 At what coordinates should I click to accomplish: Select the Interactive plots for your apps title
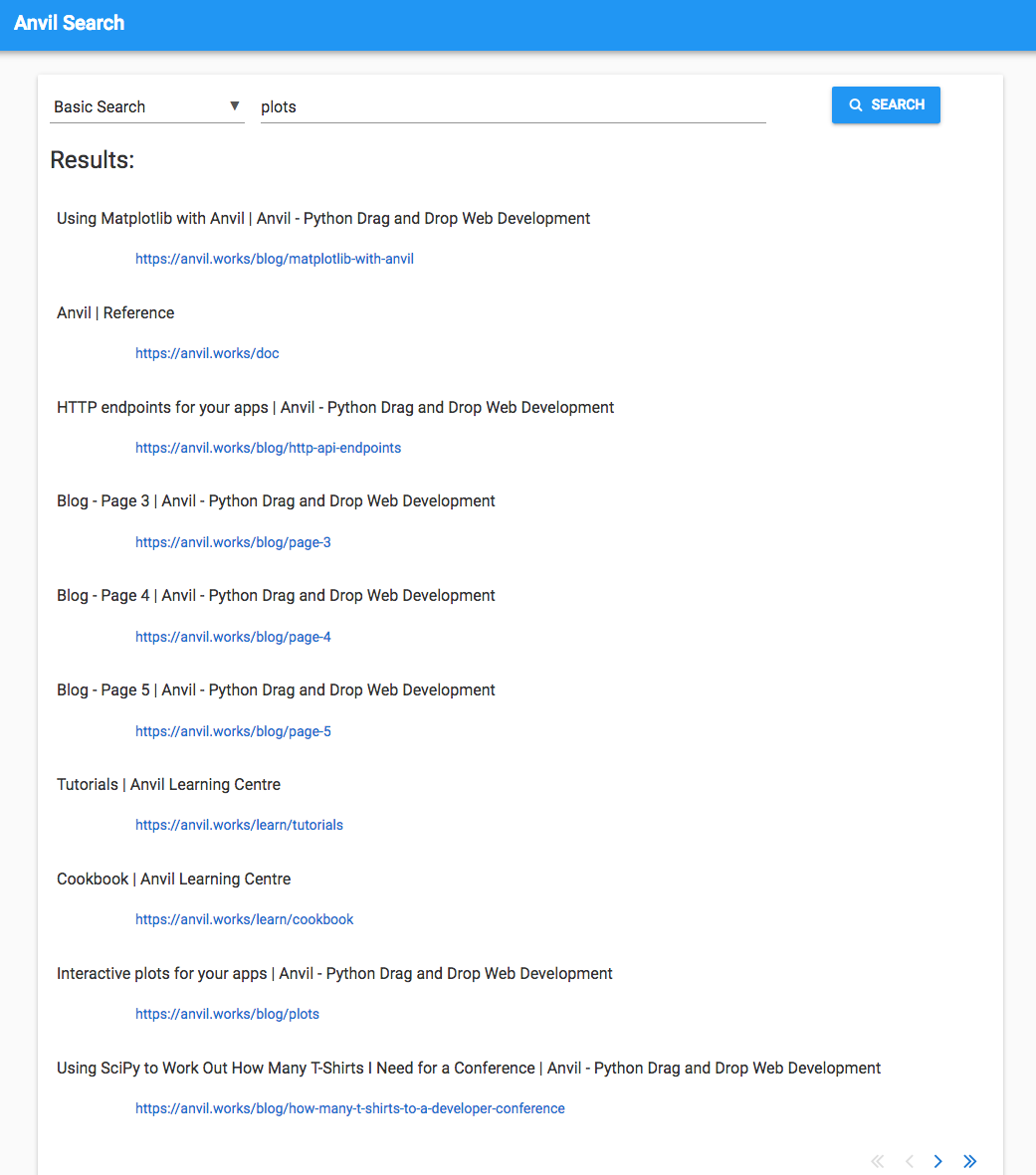pos(334,973)
